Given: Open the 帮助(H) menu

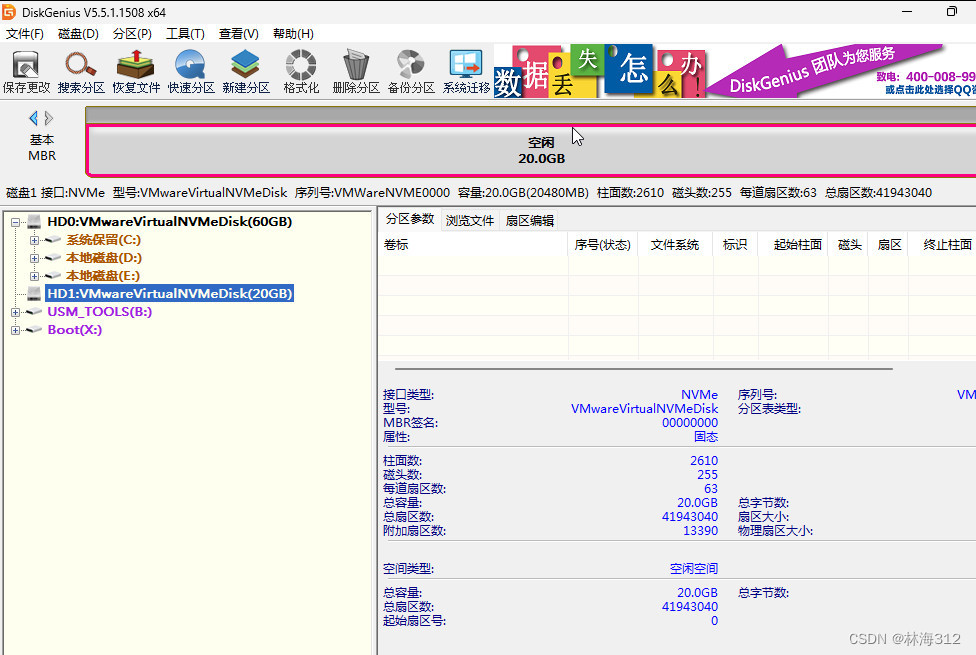Looking at the screenshot, I should pyautogui.click(x=293, y=34).
